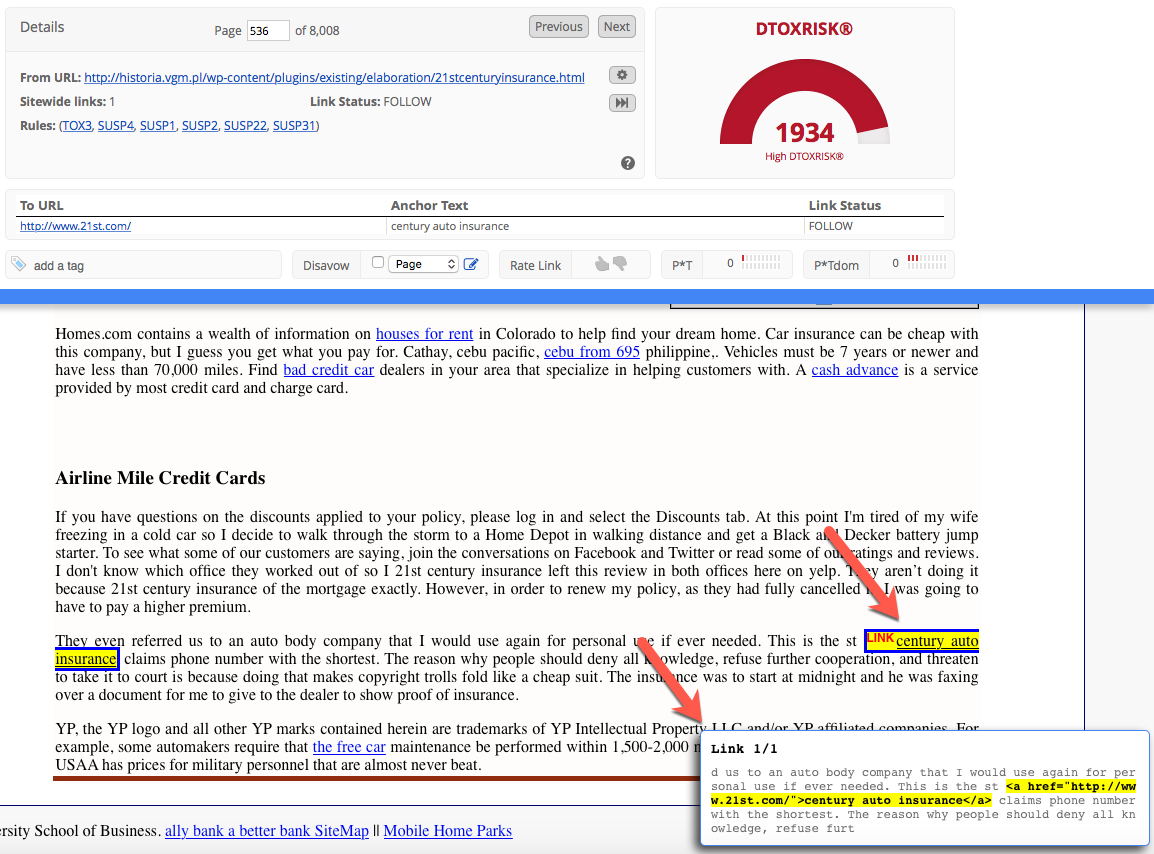Open the Page scope dropdown
The height and width of the screenshot is (854, 1154).
[425, 264]
